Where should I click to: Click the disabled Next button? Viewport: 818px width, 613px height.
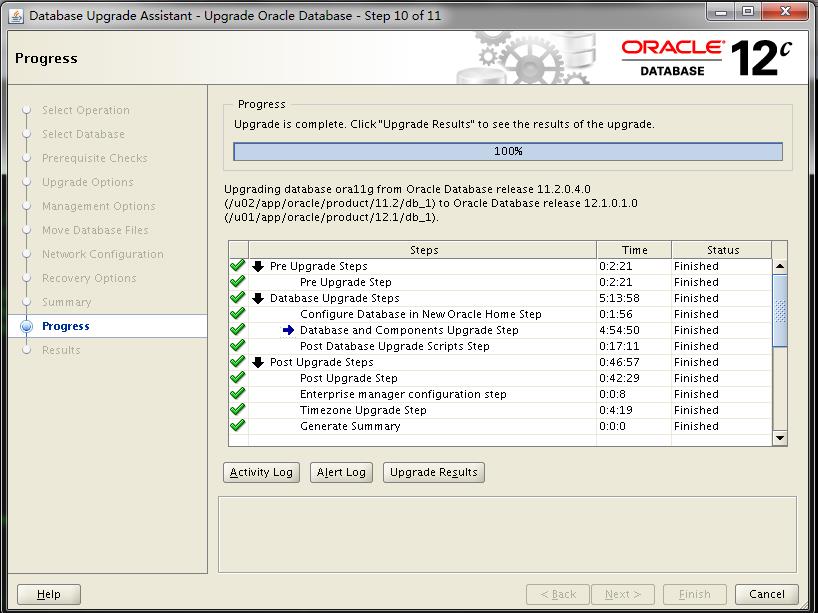(623, 594)
